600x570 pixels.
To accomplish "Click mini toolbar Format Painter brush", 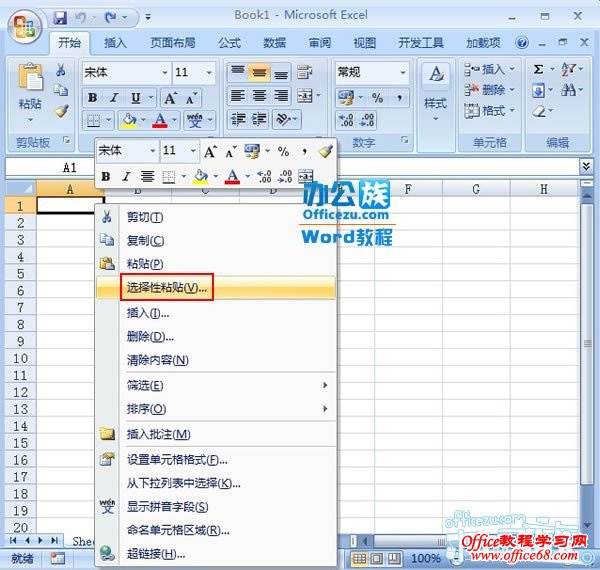I will [x=325, y=152].
